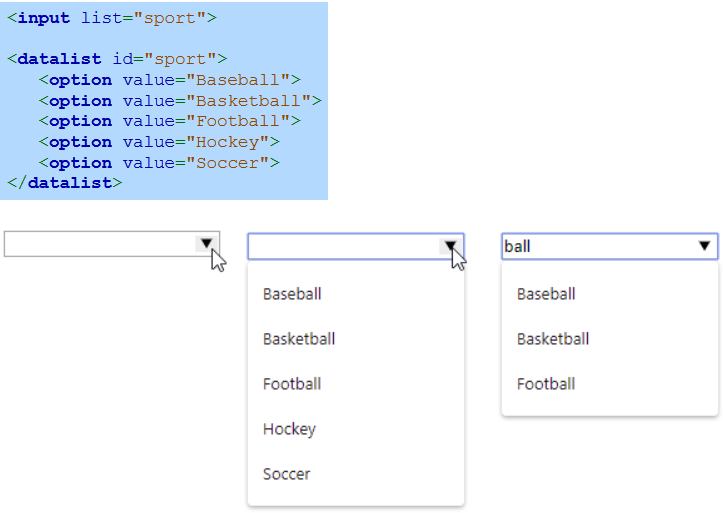Viewport: 723px width, 513px height.
Task: Click the option value="Hockey" code line
Action: click(x=159, y=142)
